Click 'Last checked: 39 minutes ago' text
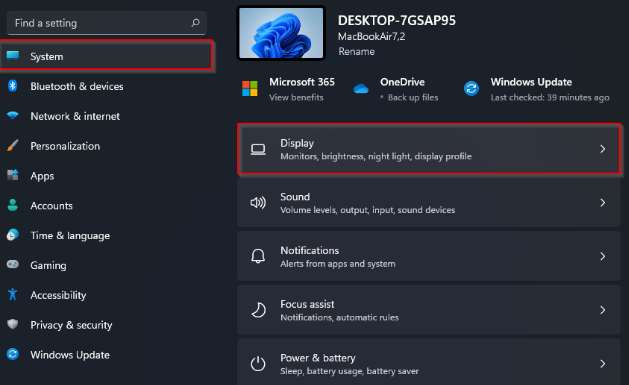 550,97
